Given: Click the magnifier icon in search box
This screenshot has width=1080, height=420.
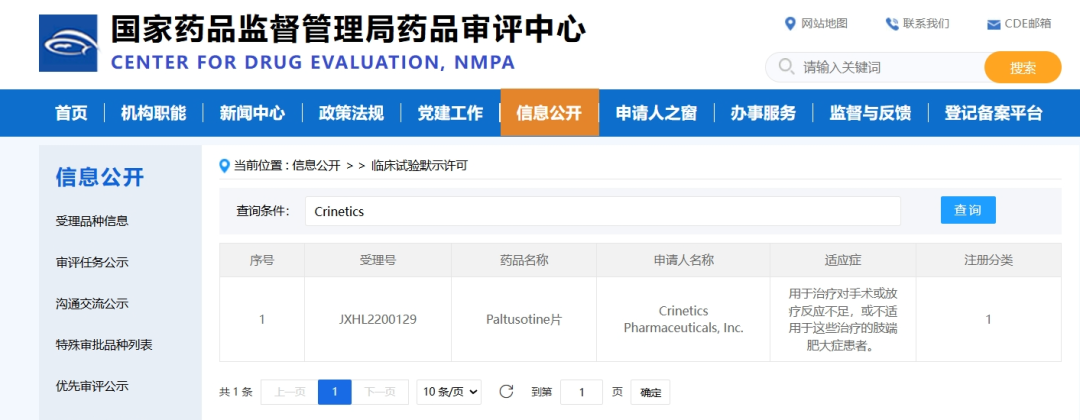Looking at the screenshot, I should [785, 68].
